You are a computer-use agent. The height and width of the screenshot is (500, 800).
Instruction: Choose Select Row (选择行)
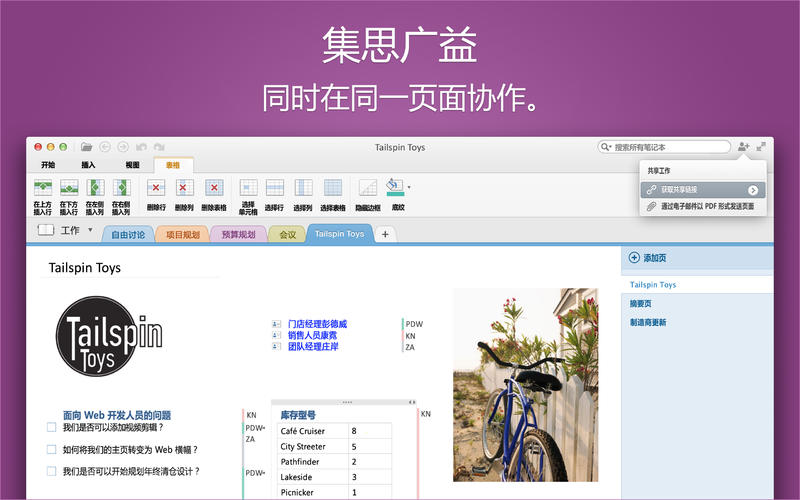coord(274,195)
